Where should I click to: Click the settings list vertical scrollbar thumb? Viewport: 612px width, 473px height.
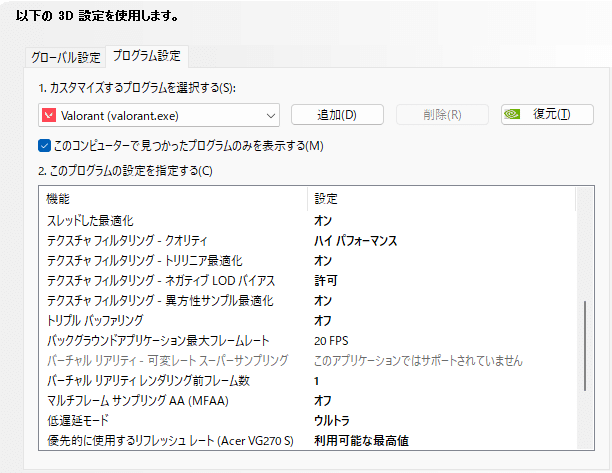585,346
